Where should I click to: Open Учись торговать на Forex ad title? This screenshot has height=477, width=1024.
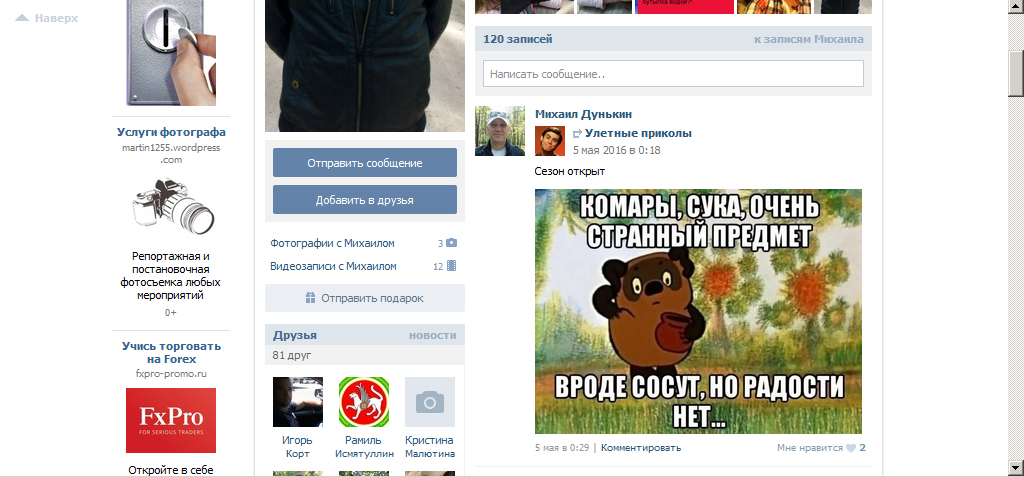[x=171, y=352]
